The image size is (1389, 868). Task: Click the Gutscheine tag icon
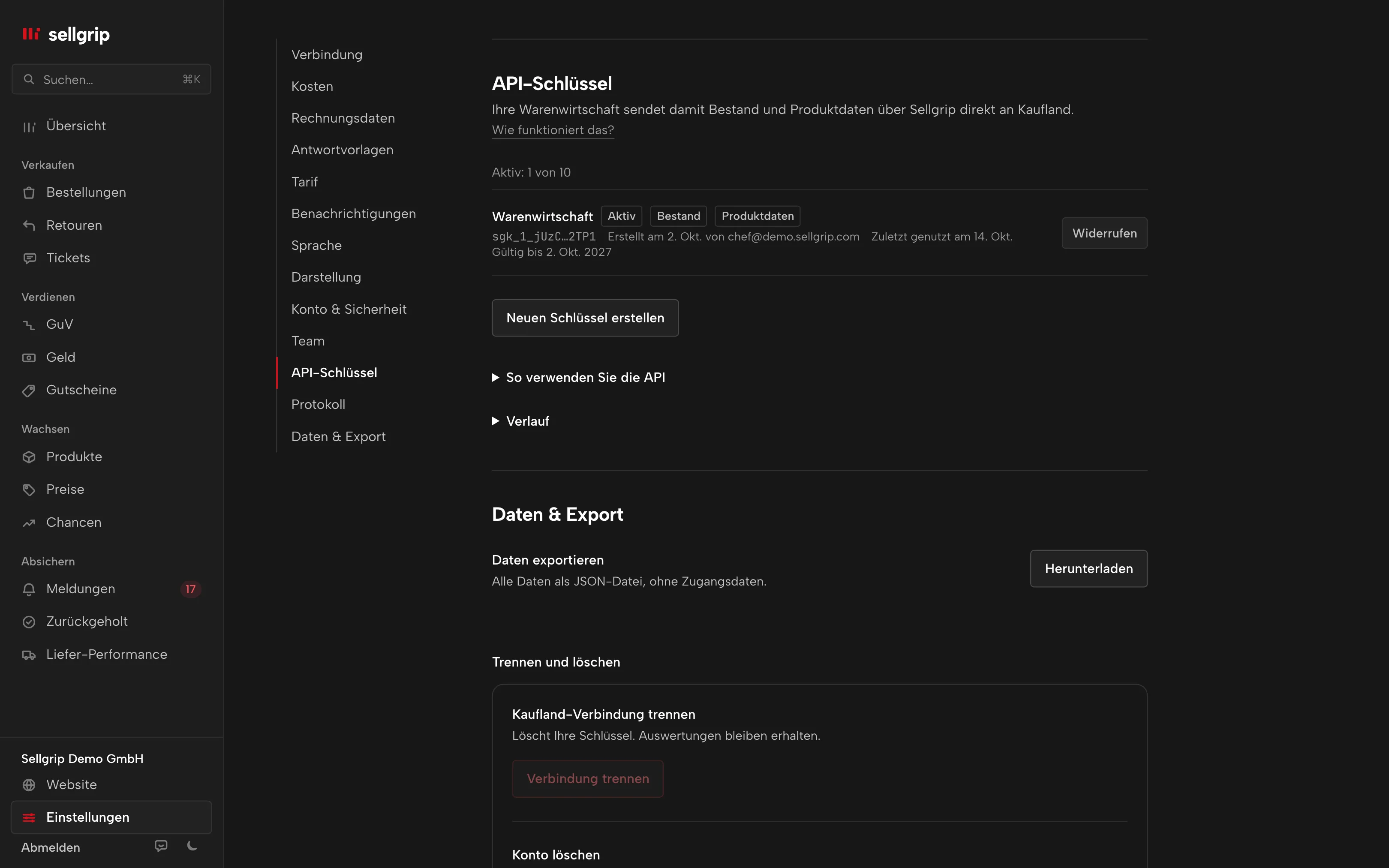coord(29,390)
